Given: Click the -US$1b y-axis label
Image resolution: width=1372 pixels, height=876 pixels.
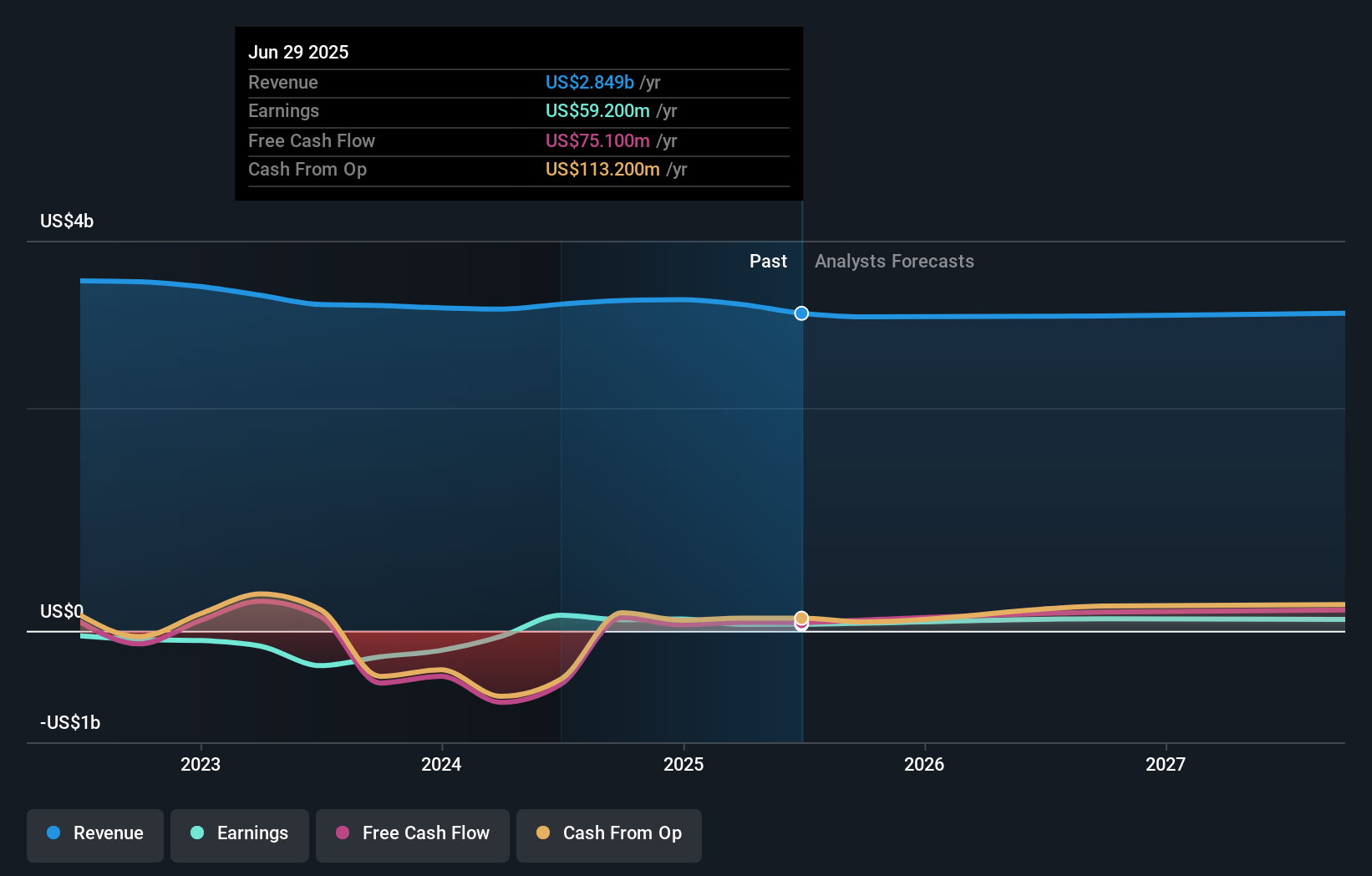Looking at the screenshot, I should click(x=70, y=722).
